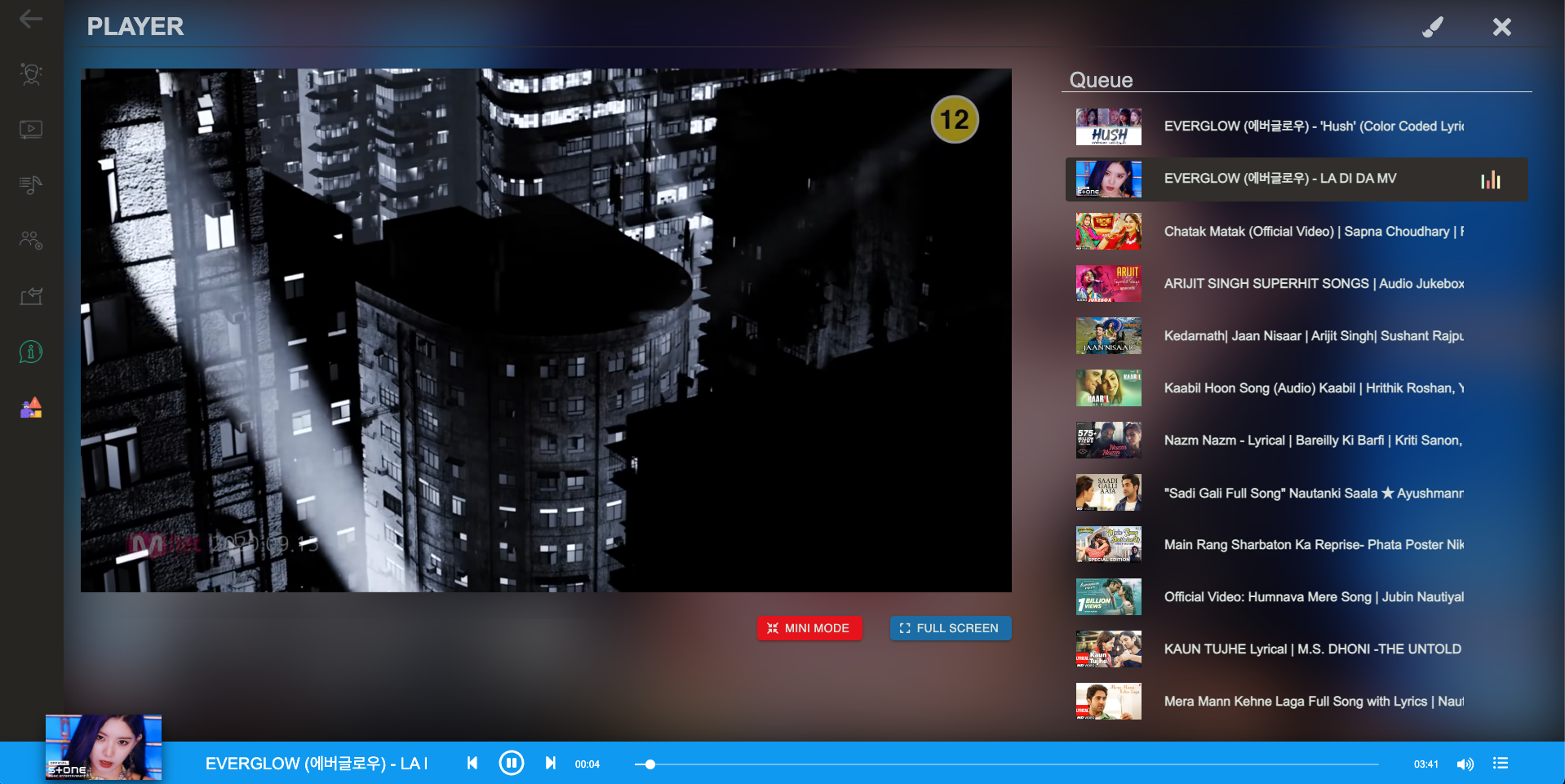Screen dimensions: 1565x784
Task: Click the paintbrush theme icon
Action: pyautogui.click(x=1433, y=27)
